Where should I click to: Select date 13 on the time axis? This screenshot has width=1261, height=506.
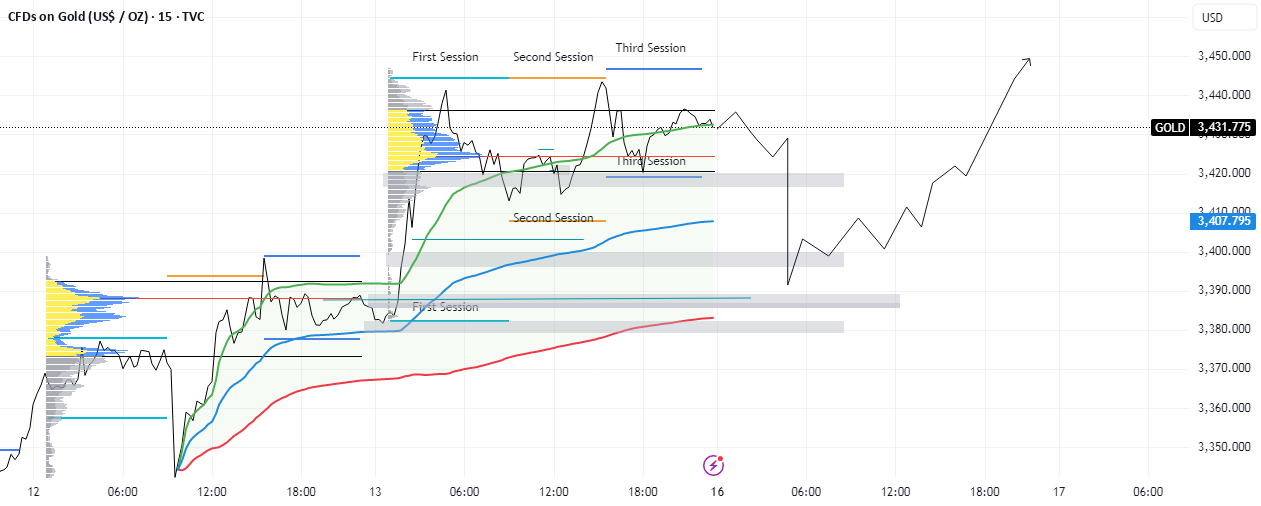(x=375, y=492)
